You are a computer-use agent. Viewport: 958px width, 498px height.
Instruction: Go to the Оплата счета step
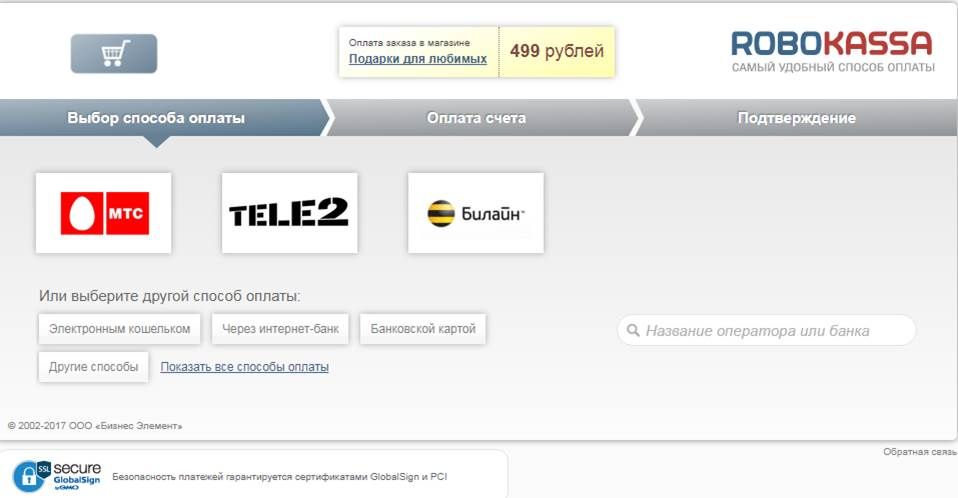coord(476,118)
